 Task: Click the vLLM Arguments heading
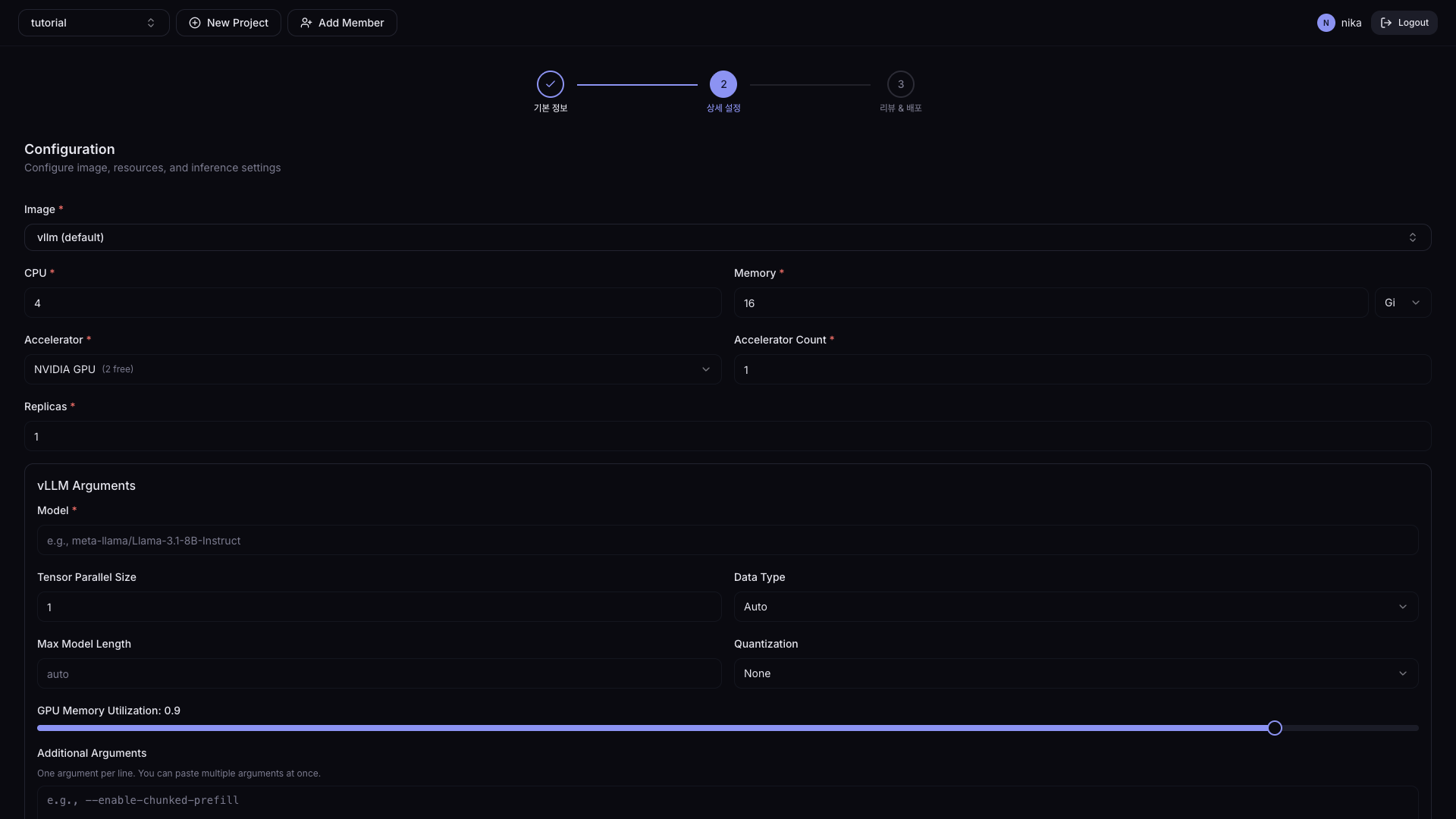pyautogui.click(x=86, y=485)
